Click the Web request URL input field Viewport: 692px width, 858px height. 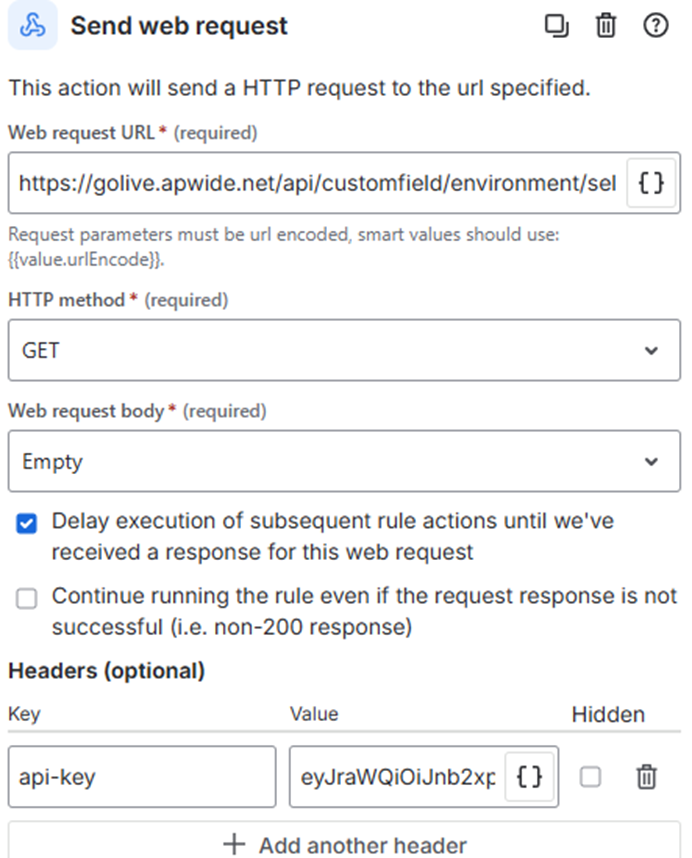click(317, 183)
